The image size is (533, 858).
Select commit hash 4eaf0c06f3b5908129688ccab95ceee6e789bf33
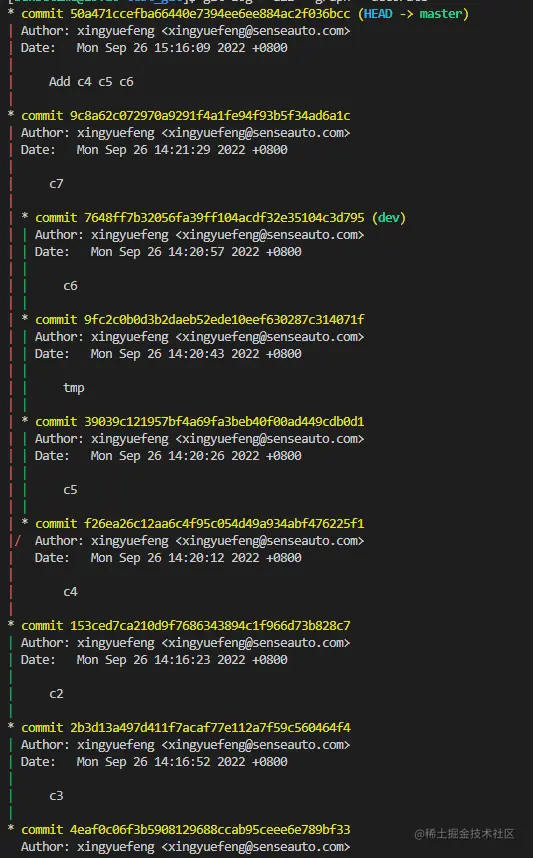(210, 830)
